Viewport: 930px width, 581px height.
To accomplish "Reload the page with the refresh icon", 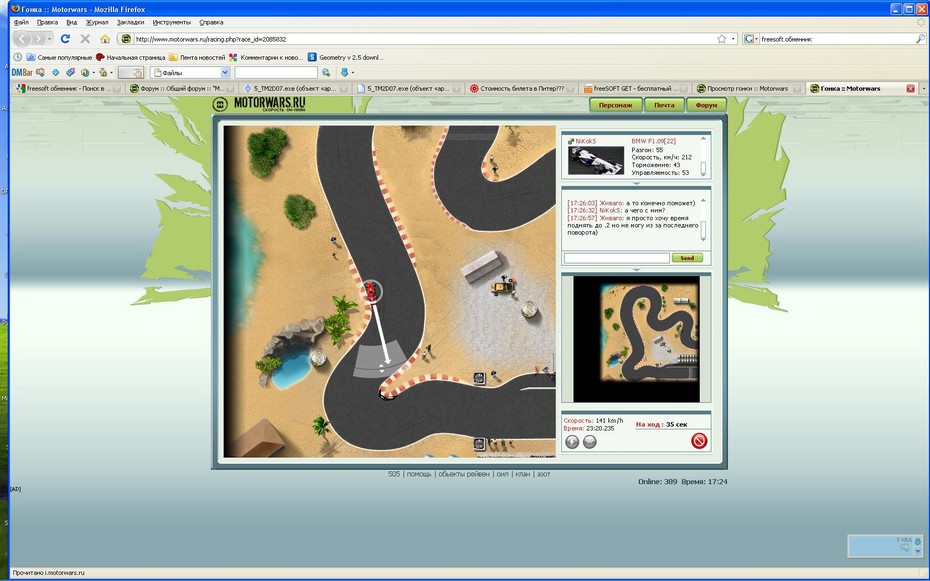I will [65, 39].
